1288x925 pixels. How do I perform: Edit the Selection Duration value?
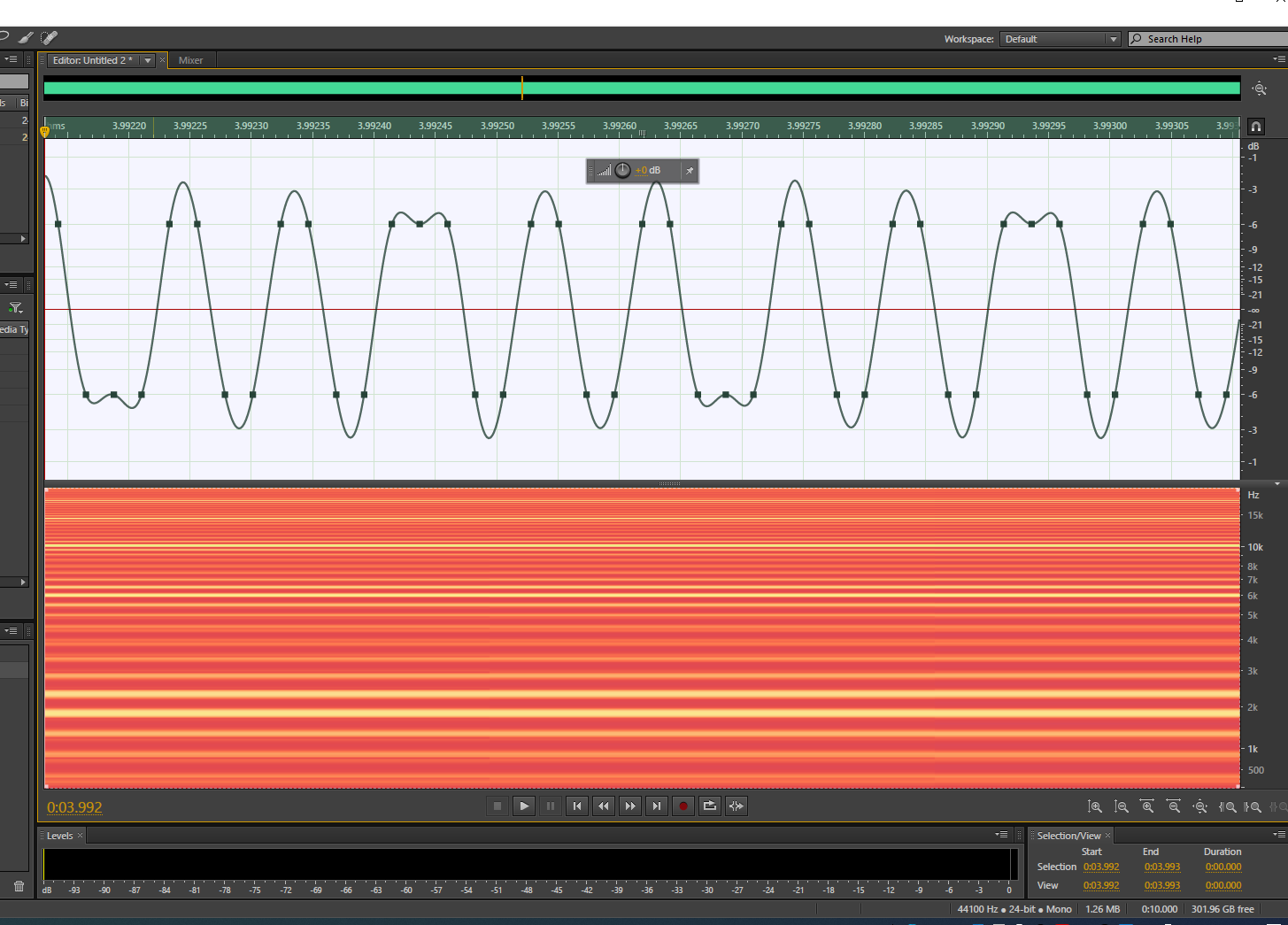click(1223, 867)
